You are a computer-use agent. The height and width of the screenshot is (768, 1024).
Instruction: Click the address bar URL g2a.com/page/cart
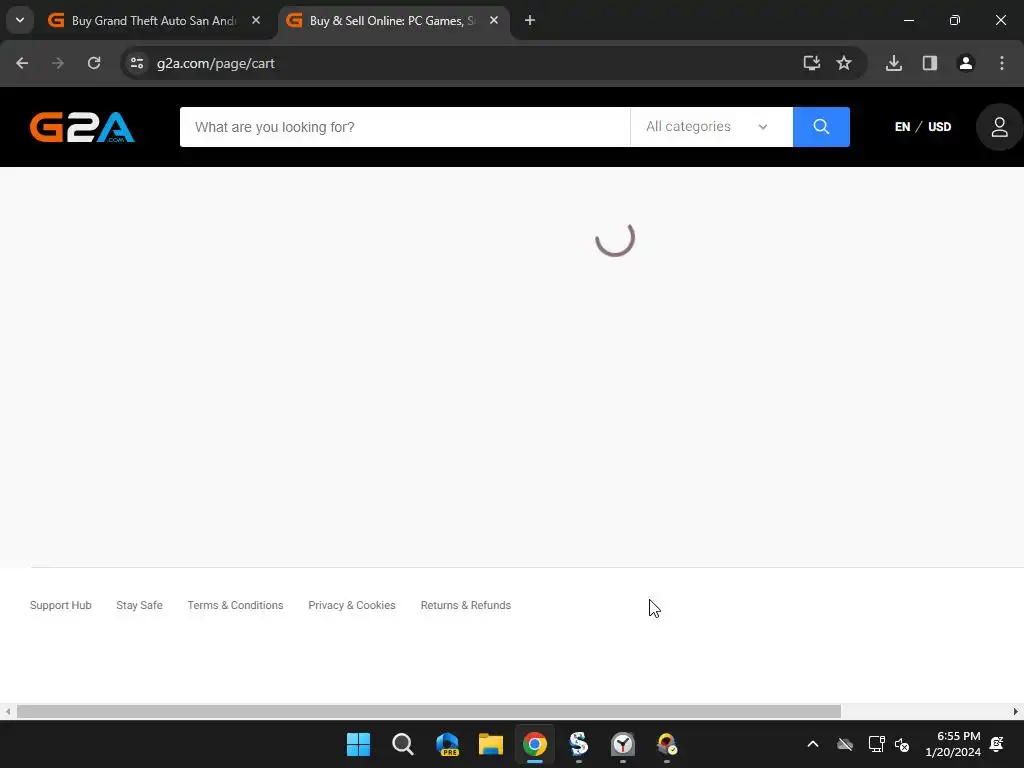216,63
